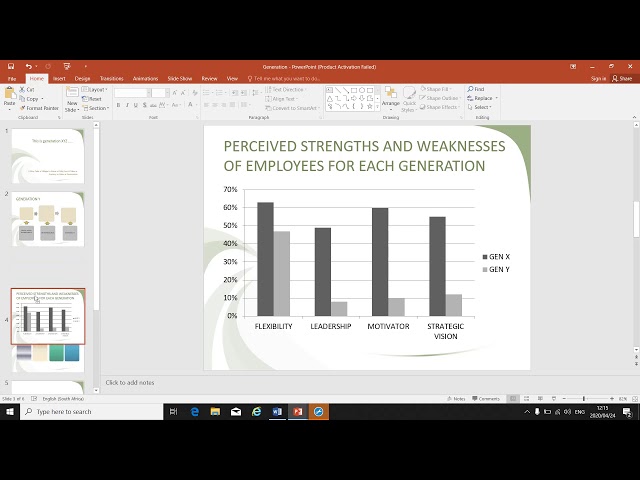Click the notes area 'Click to add notes'
Viewport: 640px width, 480px height.
coord(130,382)
